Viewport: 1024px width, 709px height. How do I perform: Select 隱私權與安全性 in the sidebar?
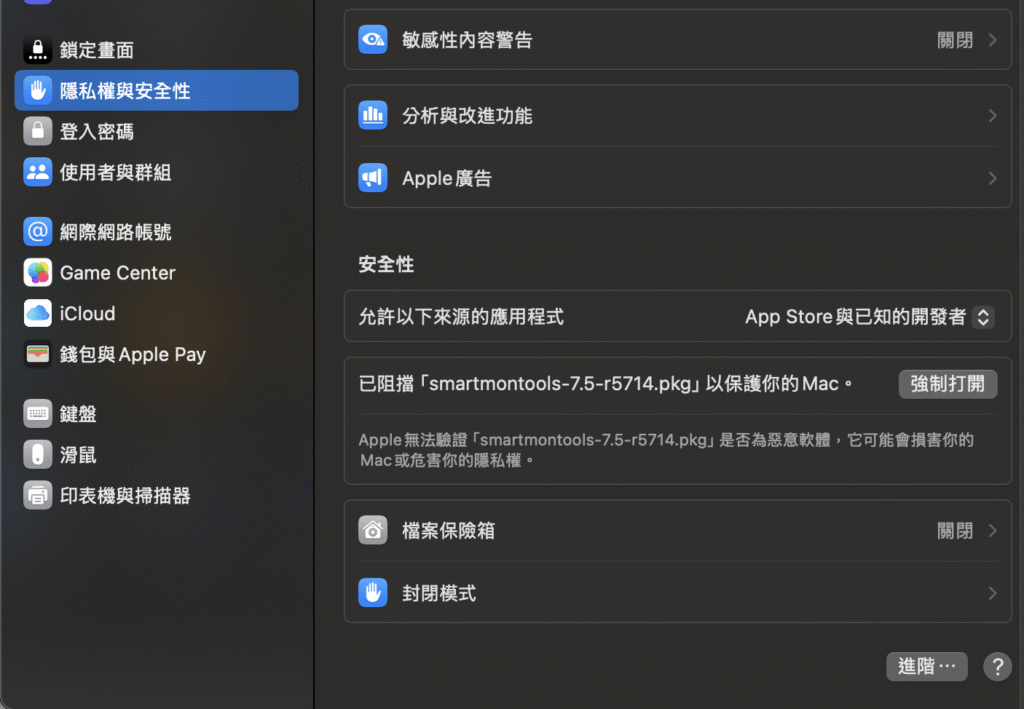pos(156,90)
